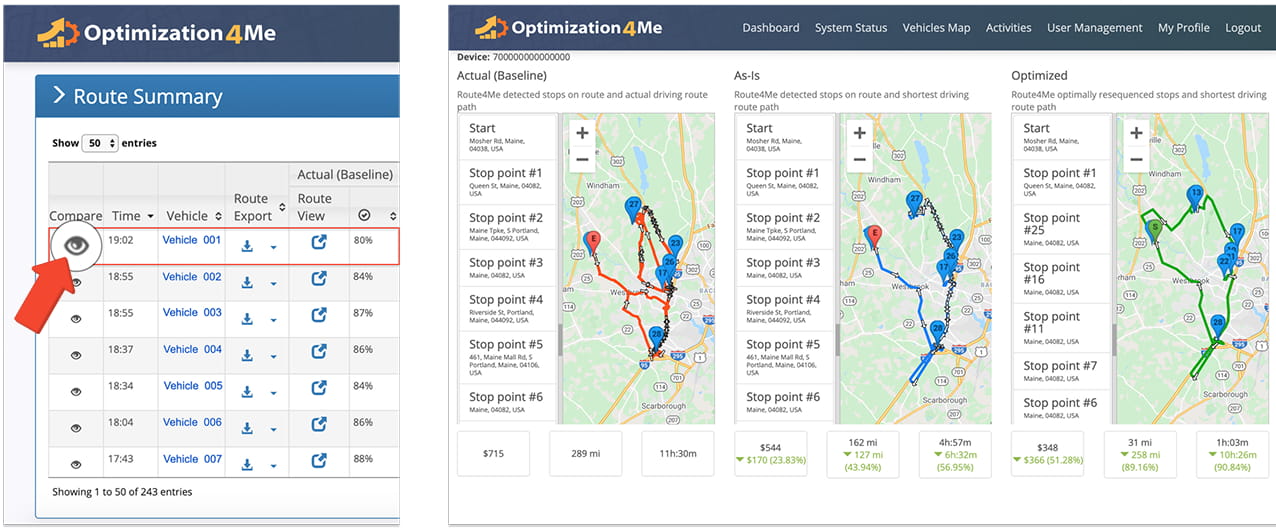The height and width of the screenshot is (531, 1276).
Task: Toggle compare eye for Vehicle 007 row
Action: click(x=76, y=464)
